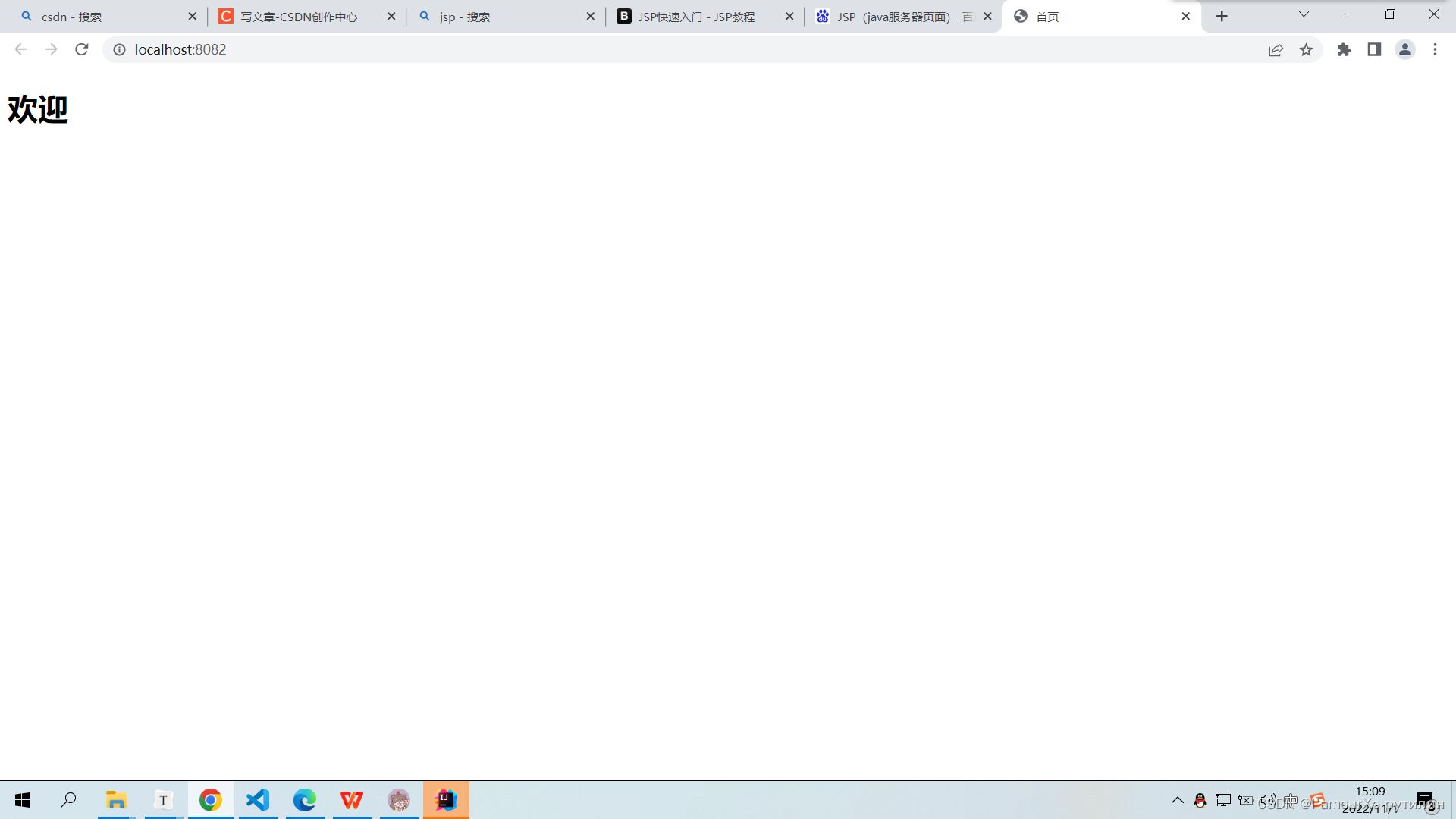The width and height of the screenshot is (1456, 819).
Task: Show hidden system tray icons
Action: coord(1177,800)
